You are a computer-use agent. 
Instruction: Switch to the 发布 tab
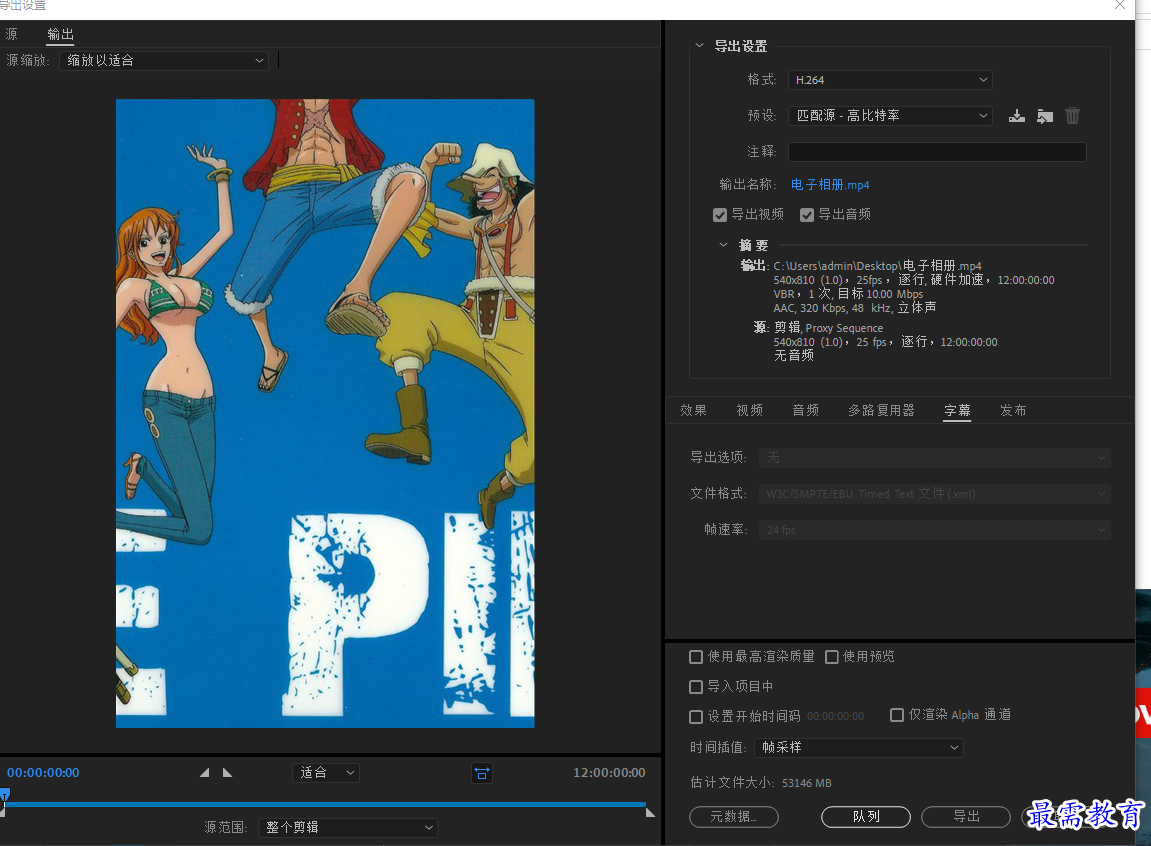[1013, 410]
